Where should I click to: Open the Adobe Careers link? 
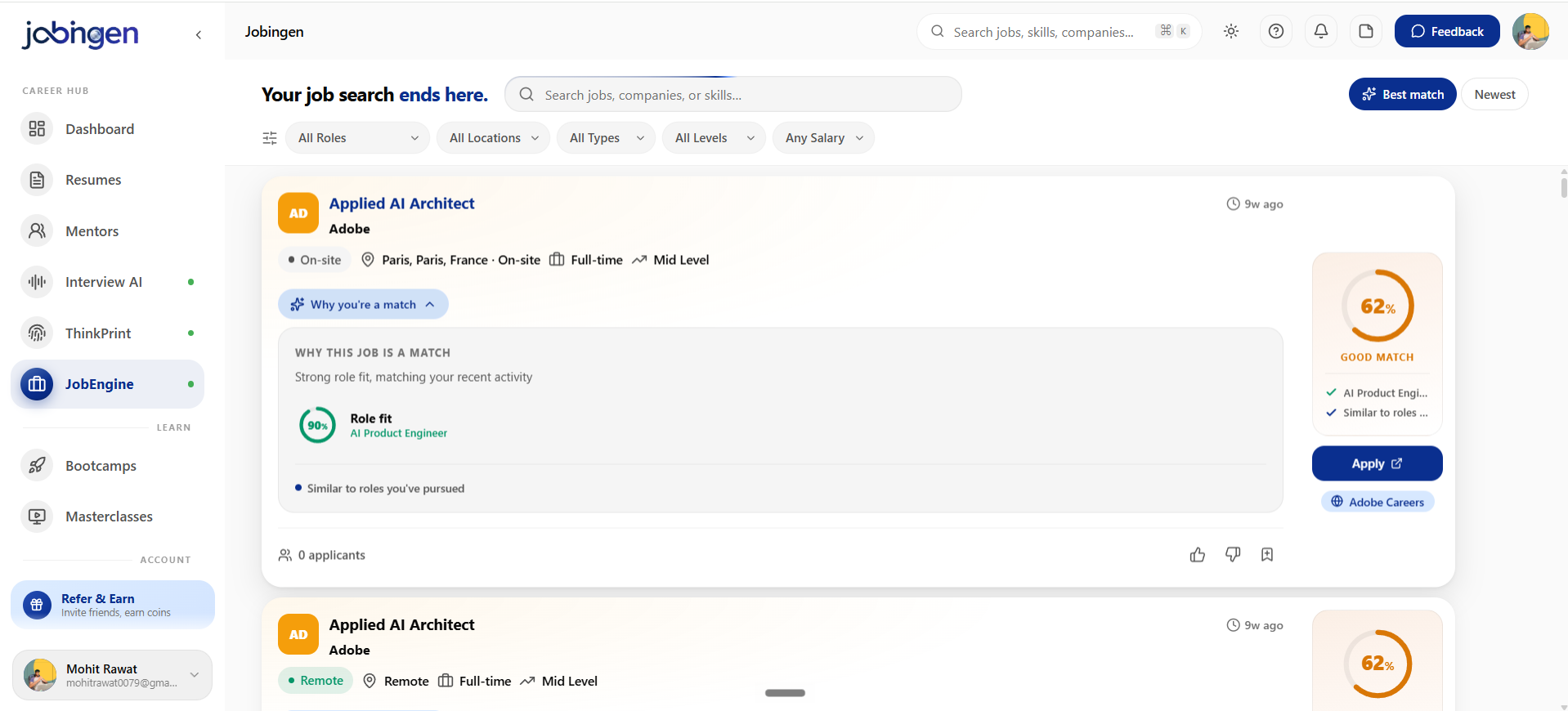tap(1378, 502)
